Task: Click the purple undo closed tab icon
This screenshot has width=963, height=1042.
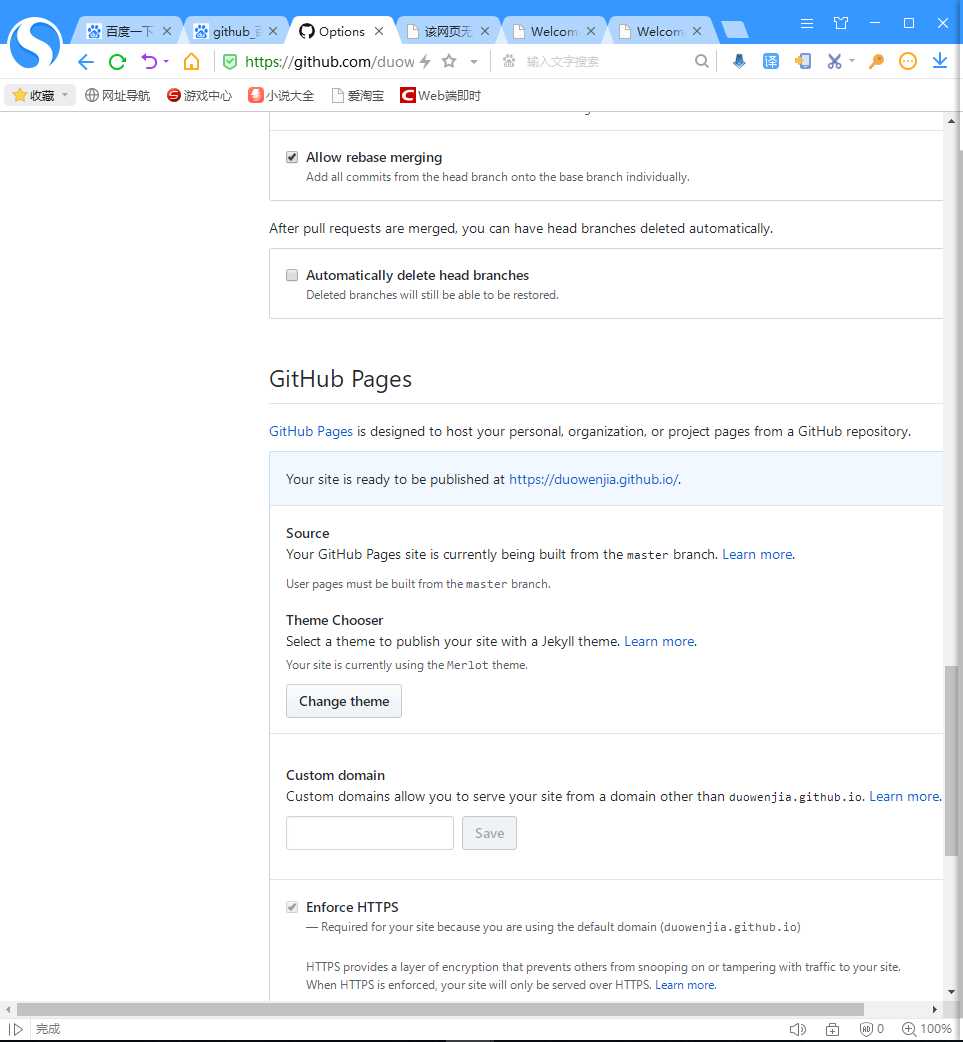Action: [149, 62]
